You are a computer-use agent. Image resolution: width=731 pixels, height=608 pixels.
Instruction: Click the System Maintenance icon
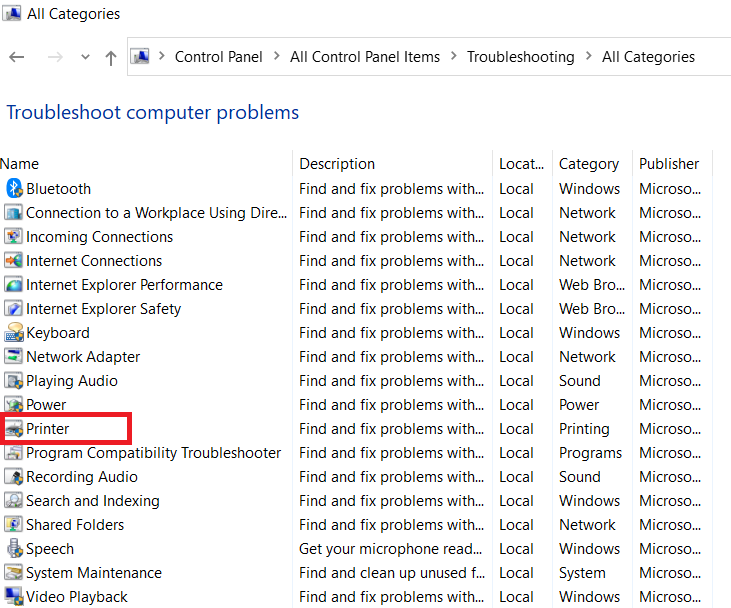click(x=14, y=573)
